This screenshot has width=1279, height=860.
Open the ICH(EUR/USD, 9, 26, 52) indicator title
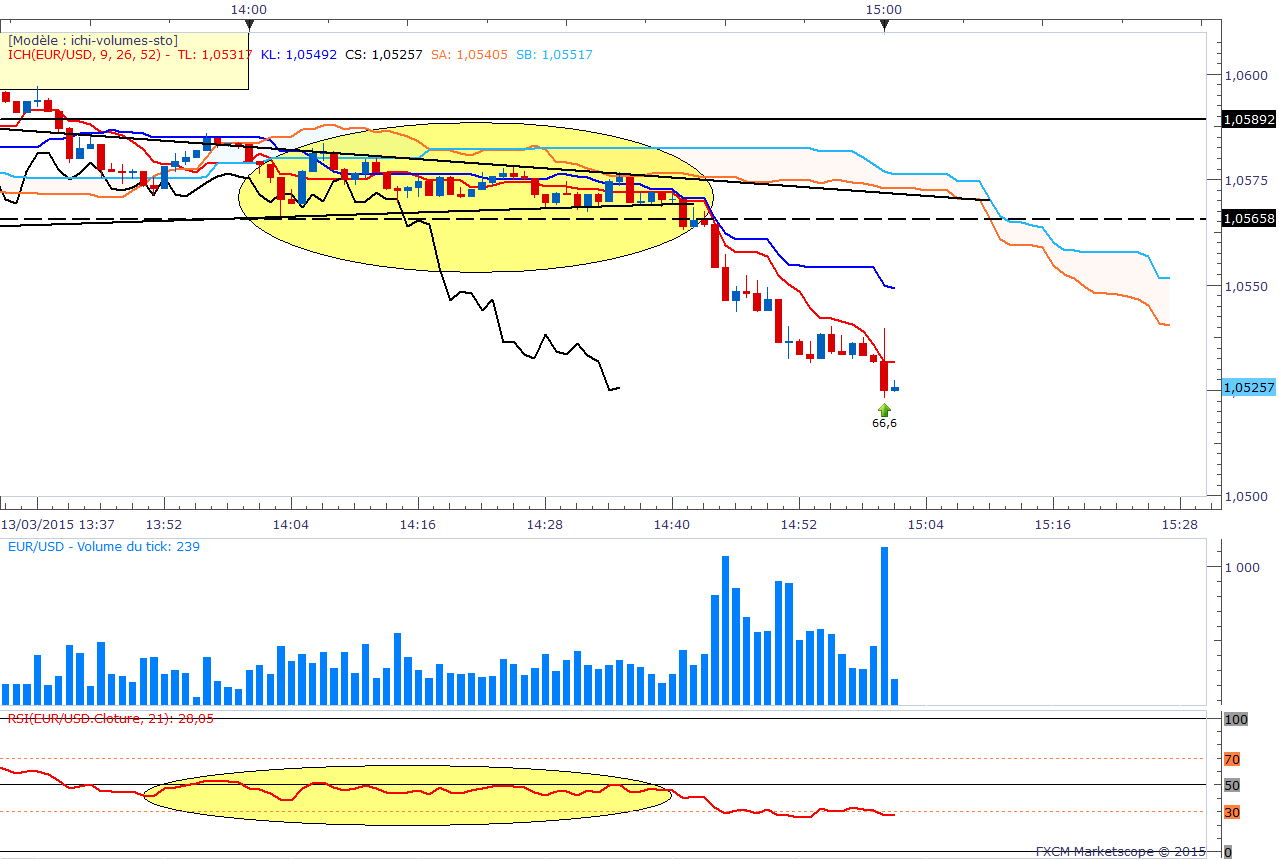pos(88,55)
